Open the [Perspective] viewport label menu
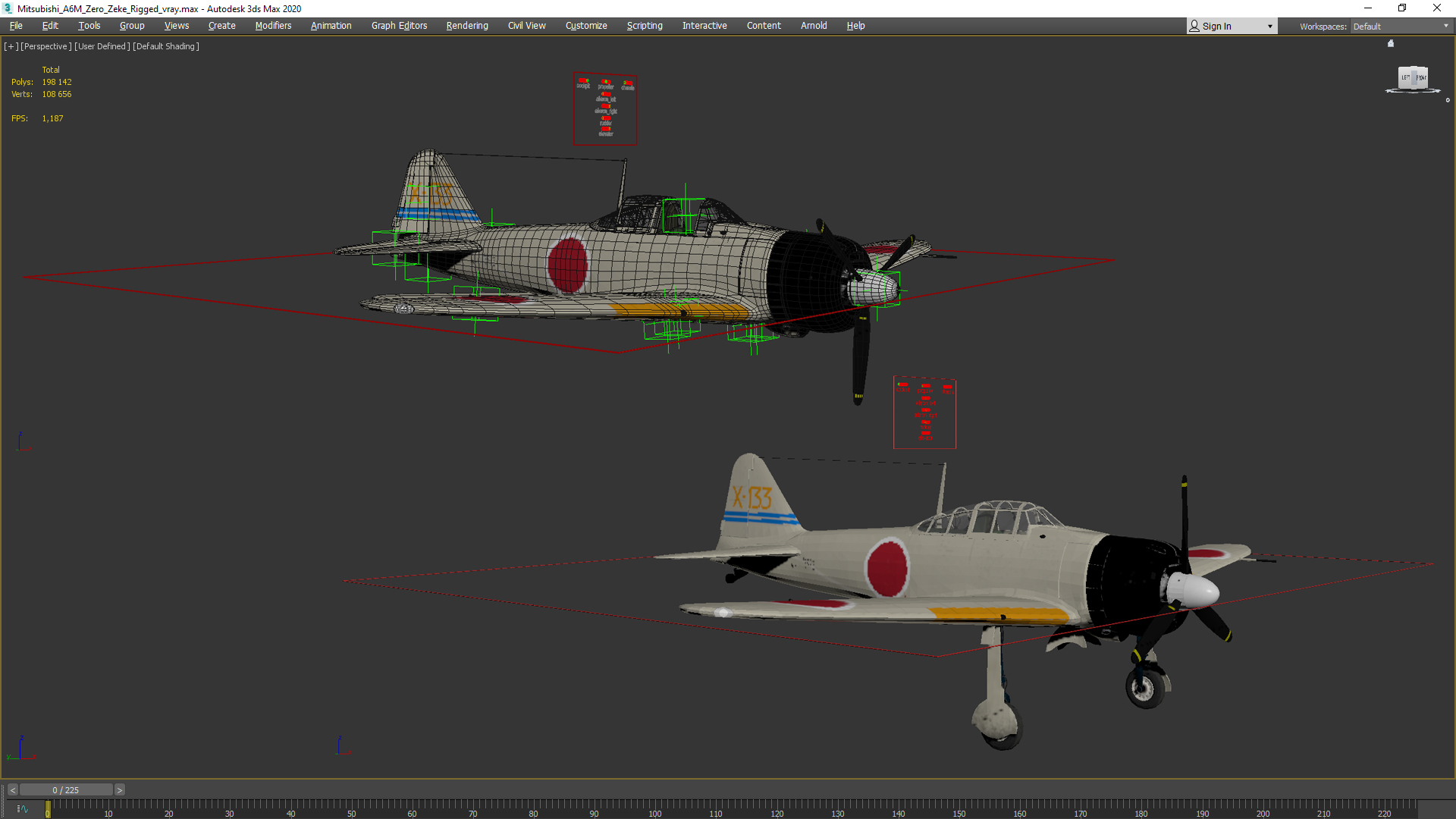This screenshot has width=1456, height=819. click(46, 46)
